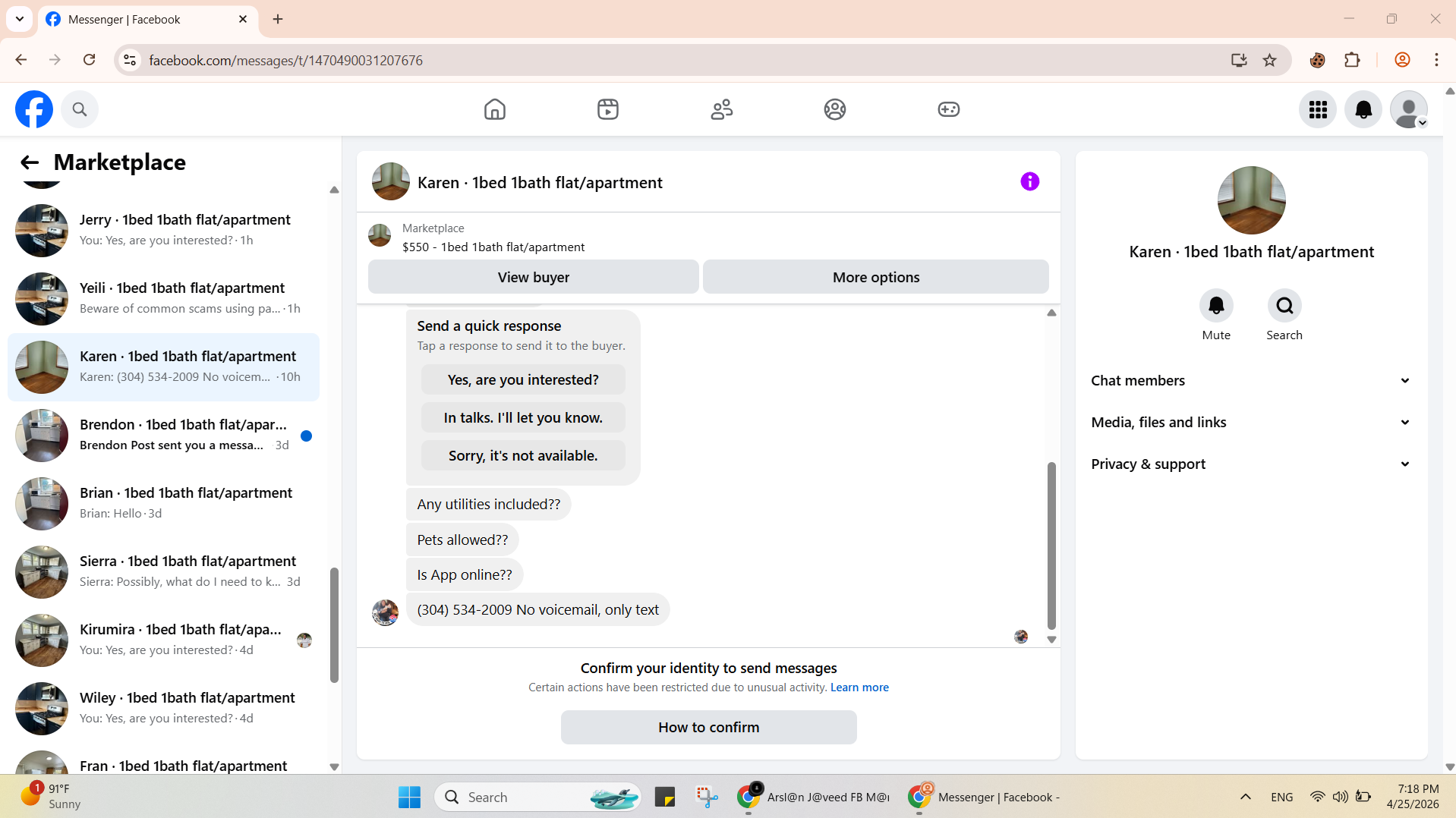Open Wiley's apartment conversation

[x=163, y=709]
